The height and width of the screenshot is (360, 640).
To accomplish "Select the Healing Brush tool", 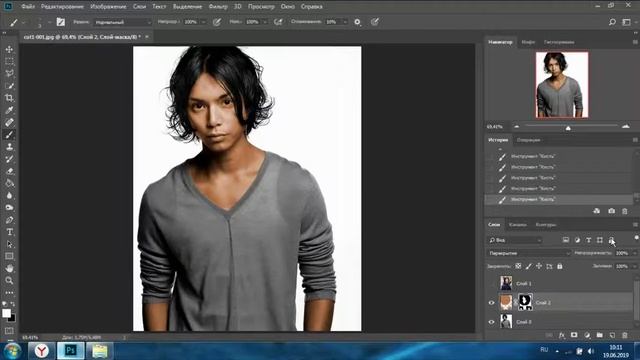I will [x=9, y=122].
